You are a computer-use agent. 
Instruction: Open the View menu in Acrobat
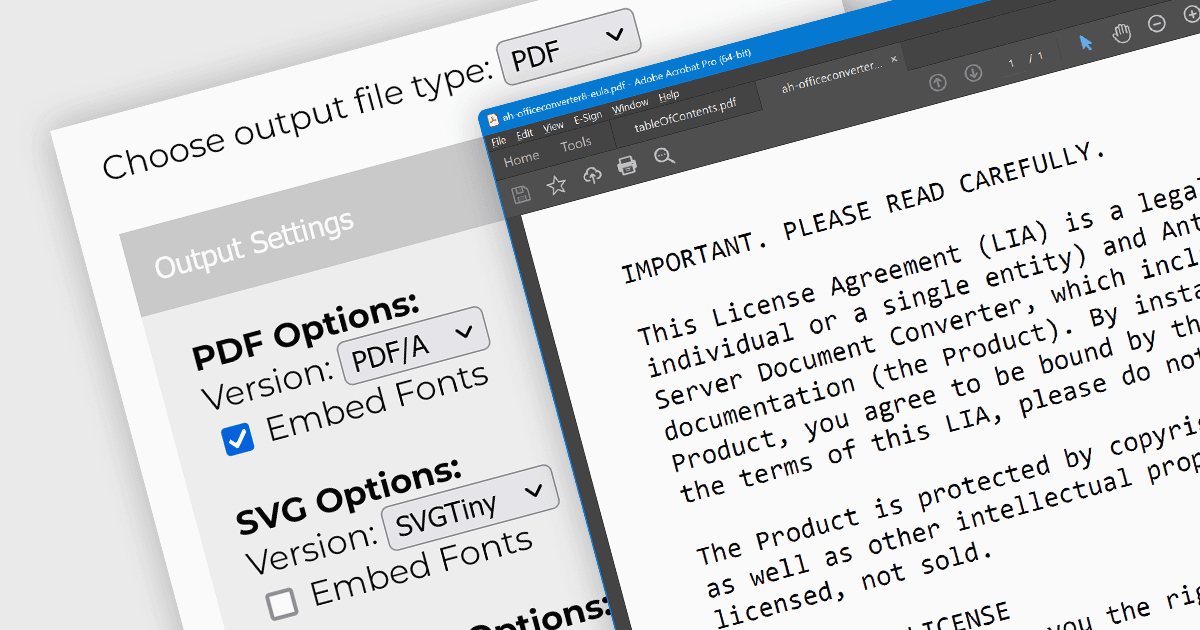[553, 127]
